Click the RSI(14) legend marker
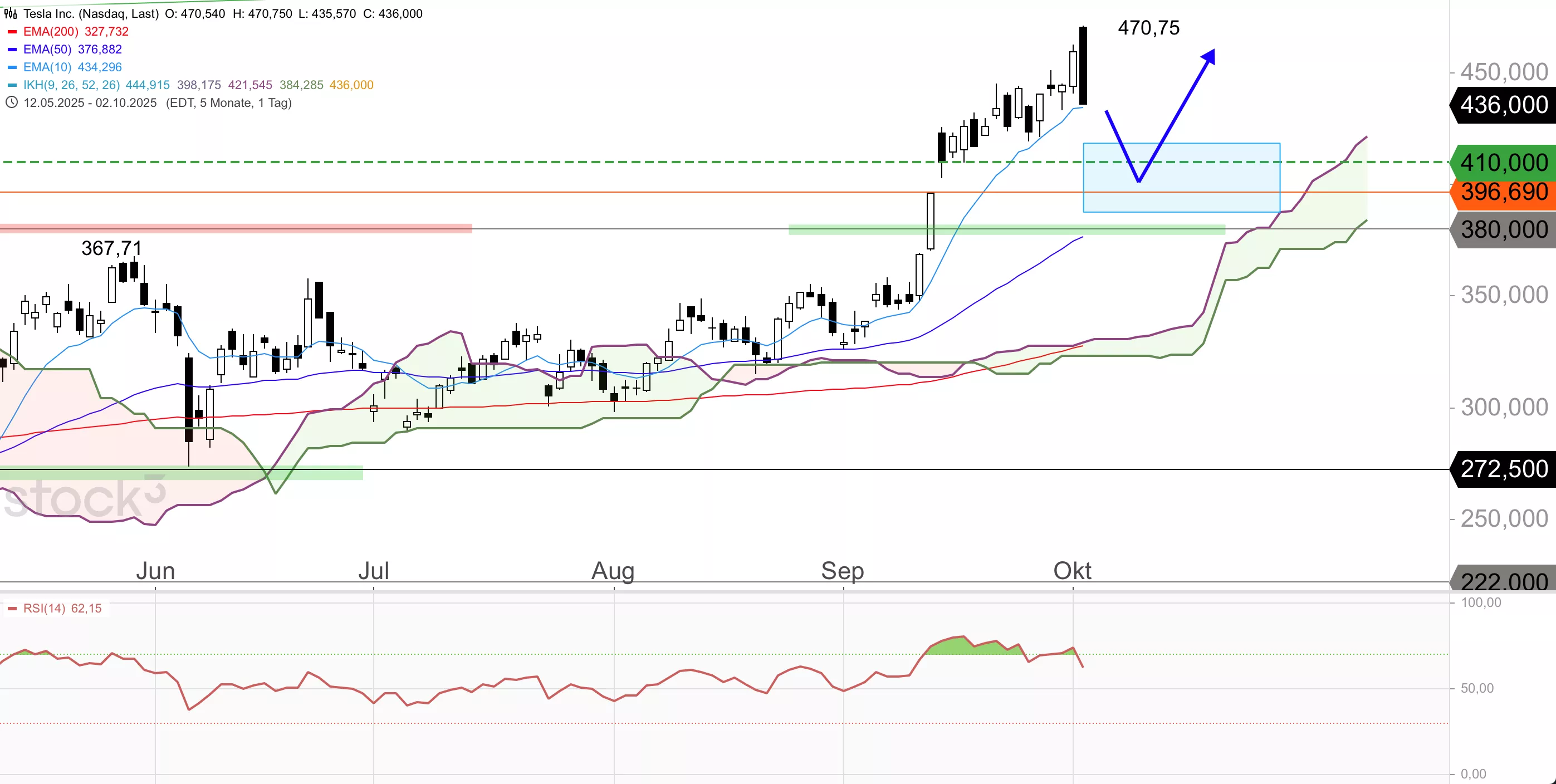The width and height of the screenshot is (1556, 784). [x=12, y=608]
